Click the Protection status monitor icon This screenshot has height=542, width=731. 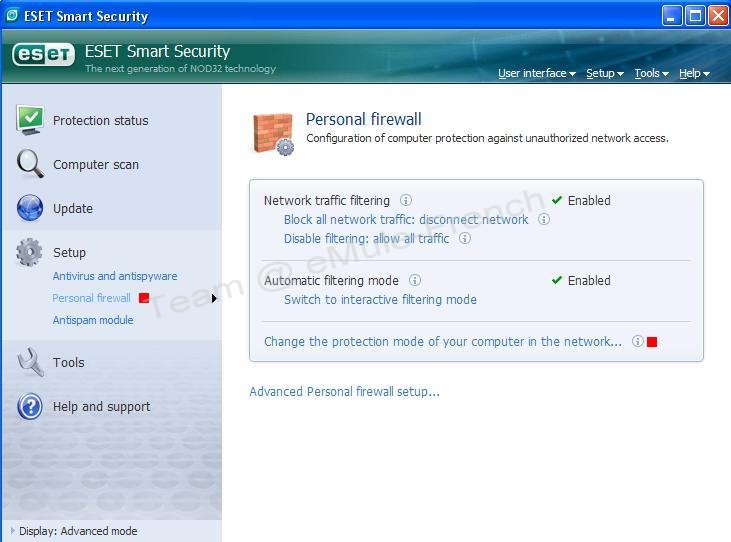(x=30, y=120)
